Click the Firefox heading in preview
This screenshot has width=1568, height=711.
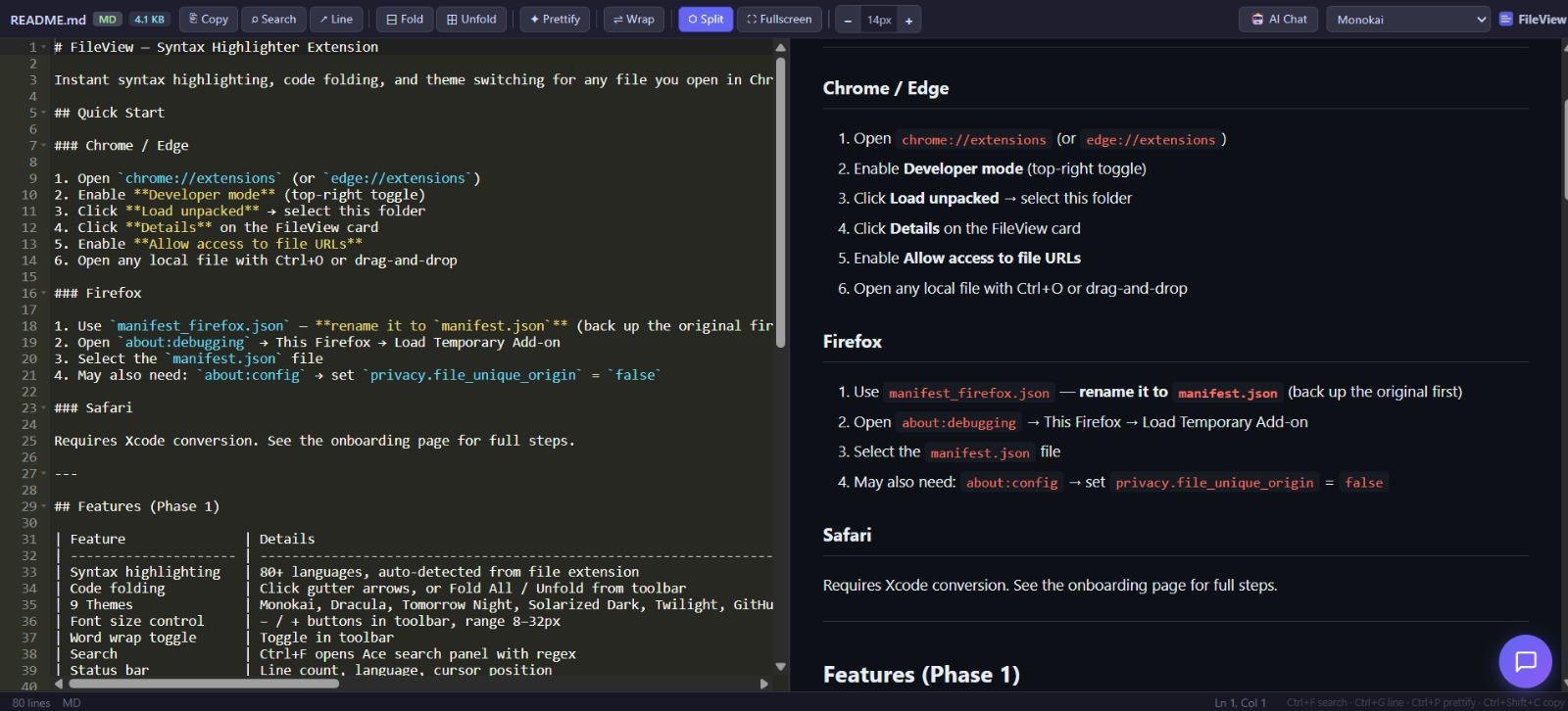point(853,342)
